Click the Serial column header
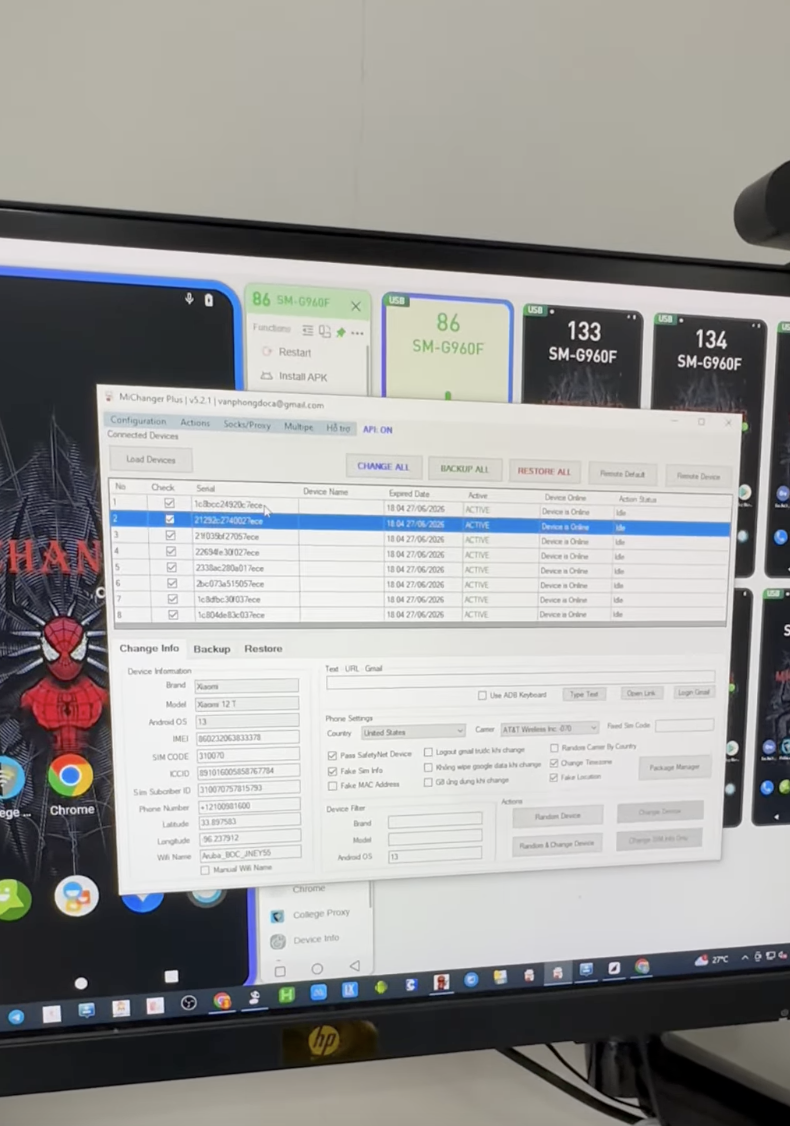Viewport: 790px width, 1126px height. coord(205,488)
